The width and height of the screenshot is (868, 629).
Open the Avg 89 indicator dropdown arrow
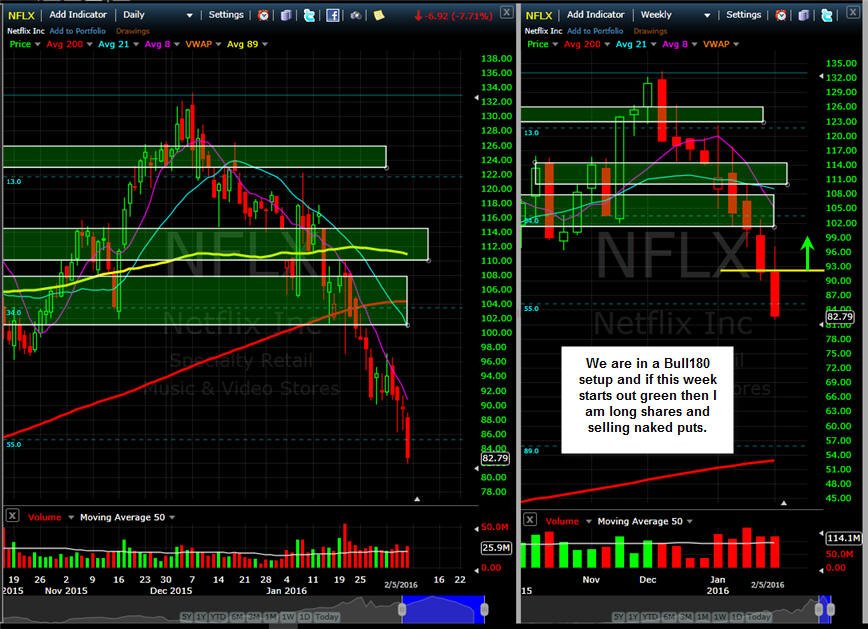click(265, 44)
